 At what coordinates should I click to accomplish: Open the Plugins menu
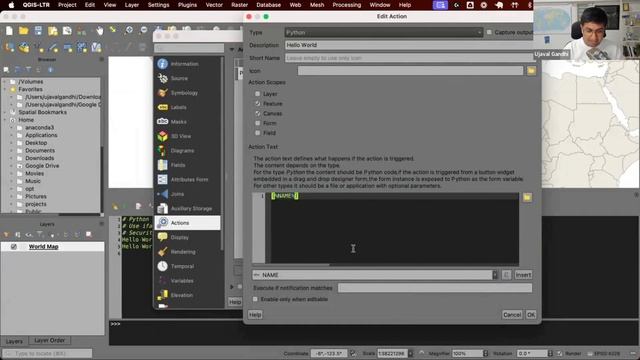point(187,5)
